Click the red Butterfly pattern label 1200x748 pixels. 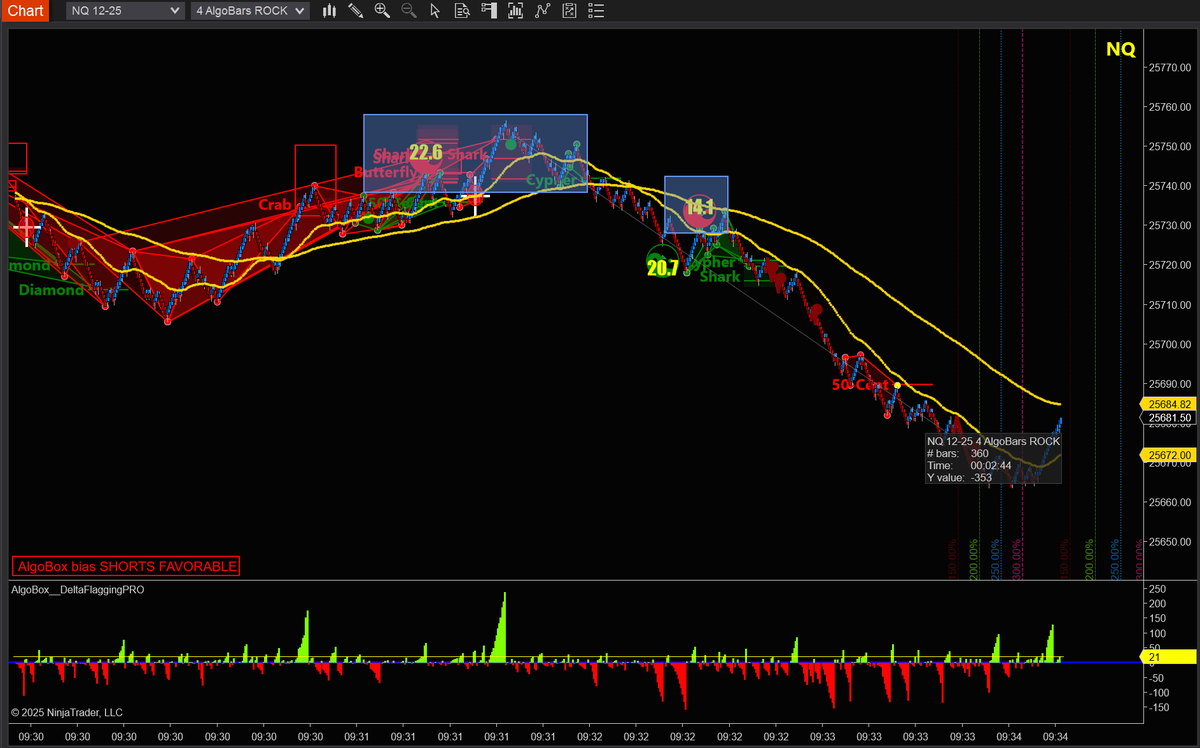384,172
